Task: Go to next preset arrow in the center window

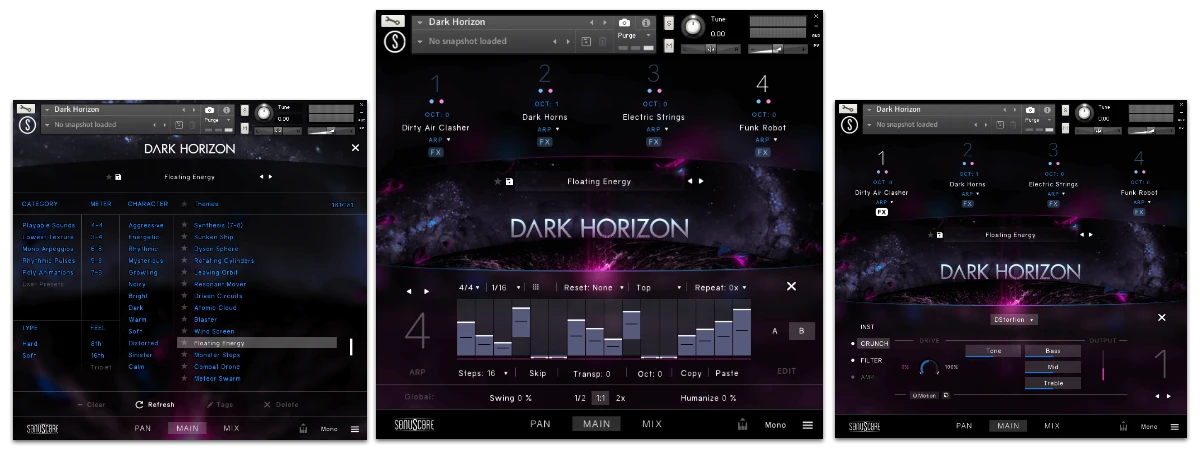Action: (x=701, y=182)
